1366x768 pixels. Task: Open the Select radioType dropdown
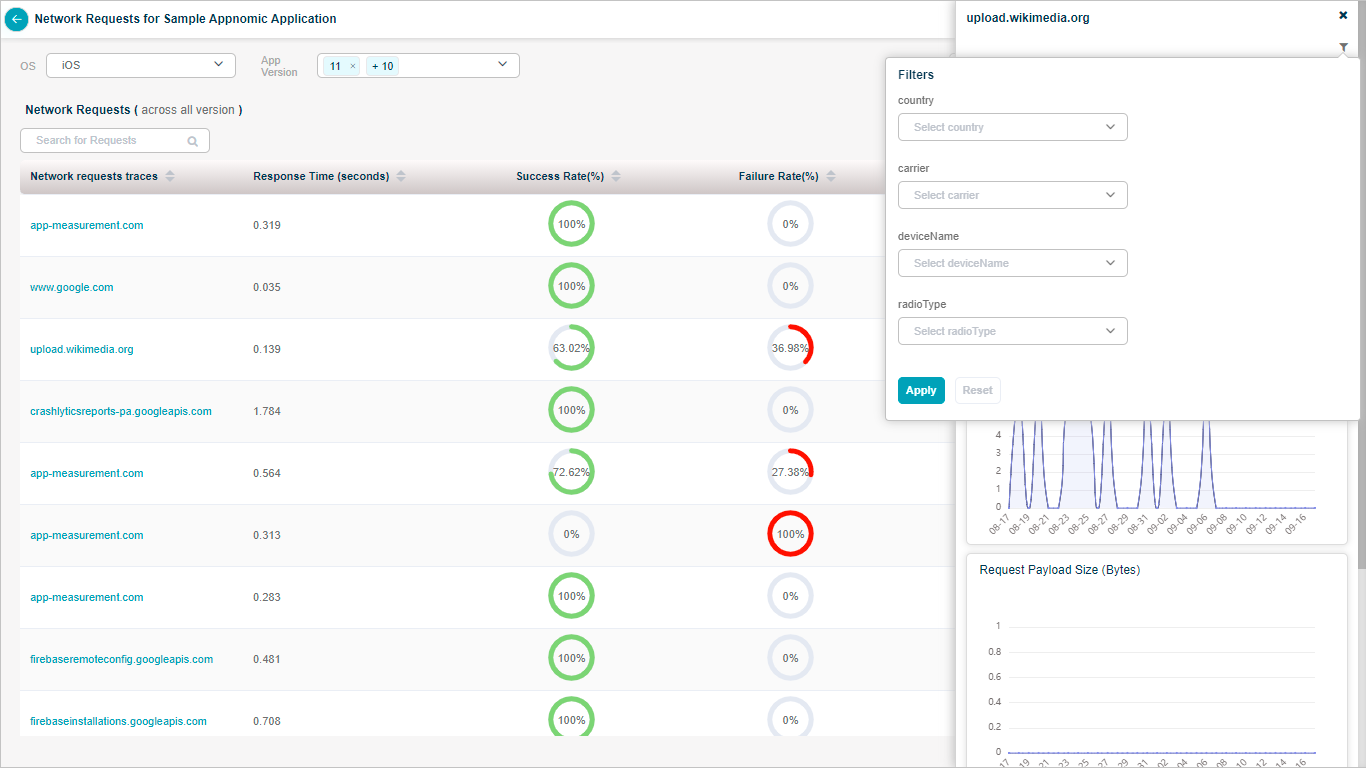pos(1013,331)
